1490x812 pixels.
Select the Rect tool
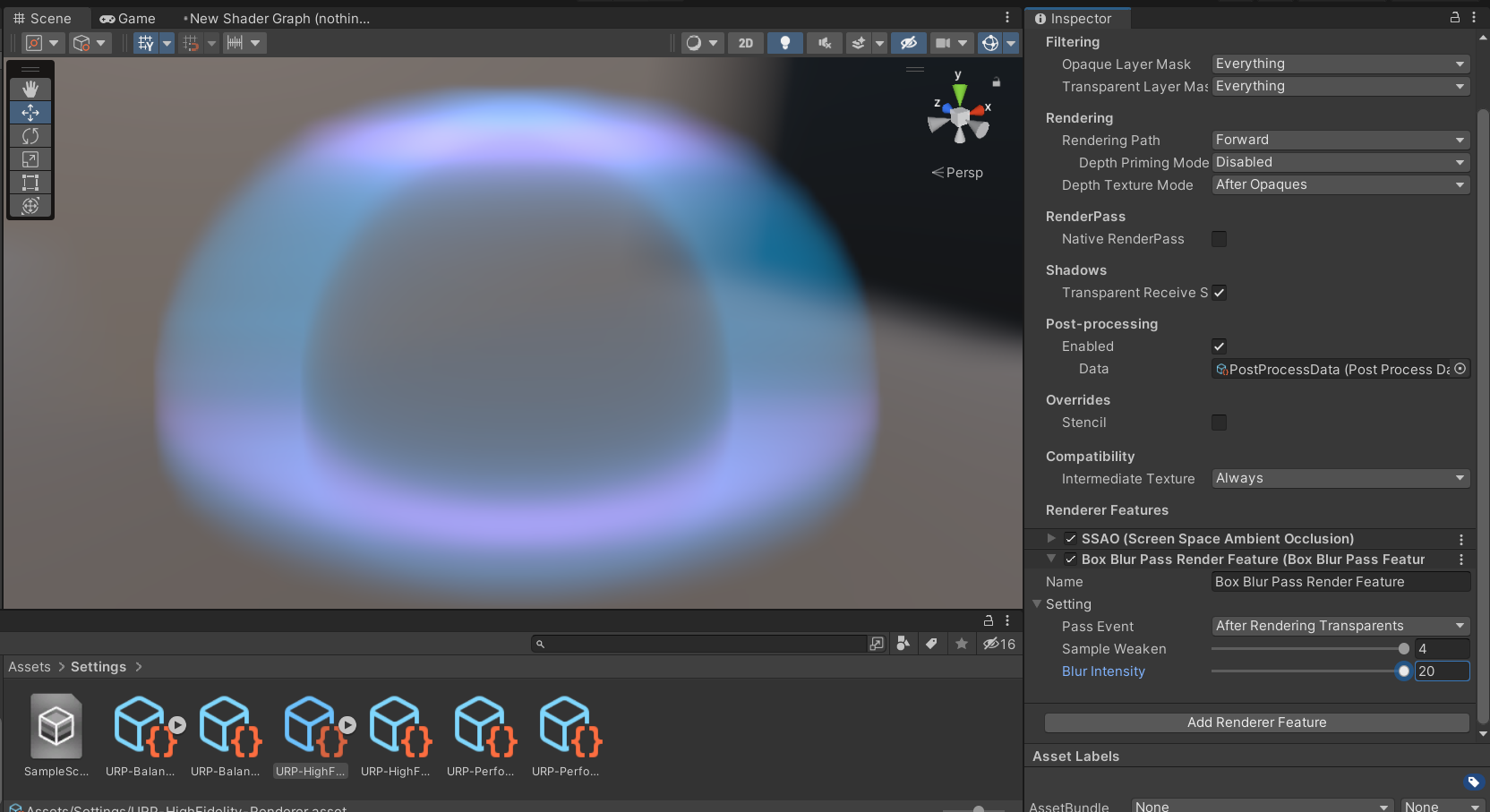[x=30, y=182]
